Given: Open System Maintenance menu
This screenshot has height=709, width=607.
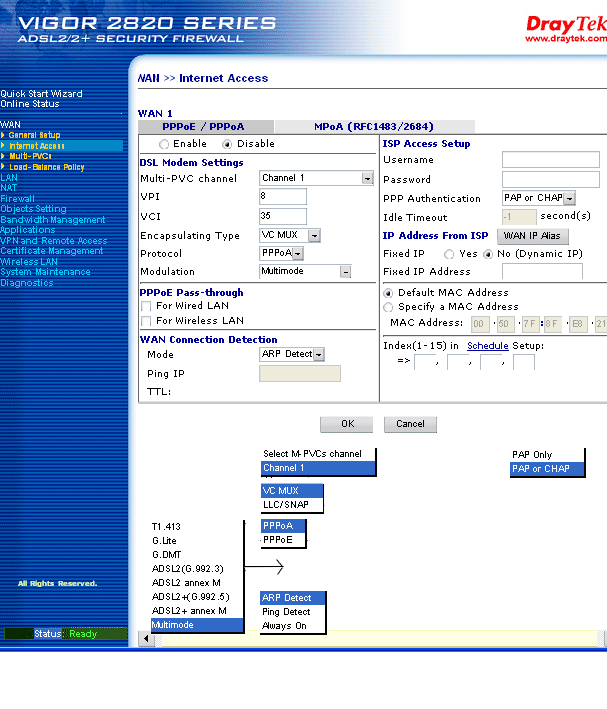Looking at the screenshot, I should [45, 272].
